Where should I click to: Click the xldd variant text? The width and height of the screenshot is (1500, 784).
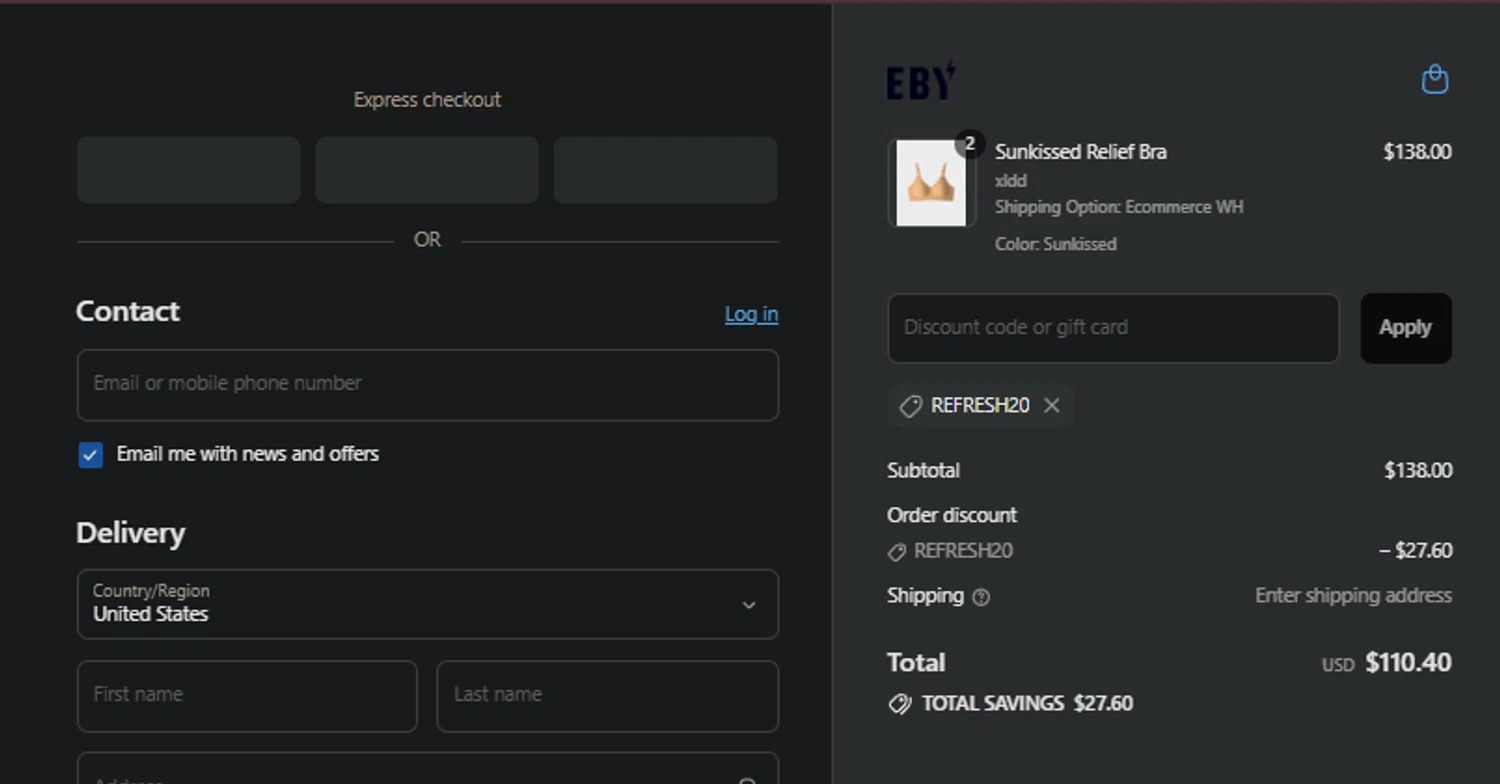[x=1010, y=181]
